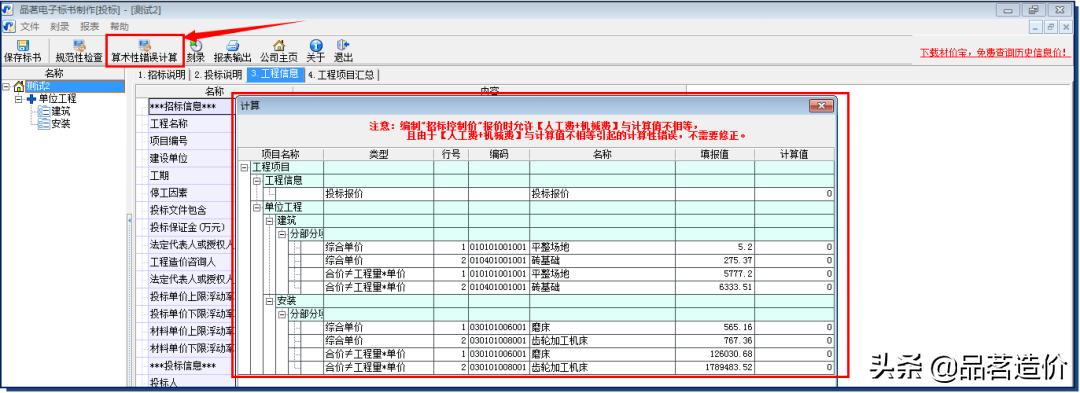Click the house icon beside 测试2
Screen dimensions: 1080x393
(19, 86)
